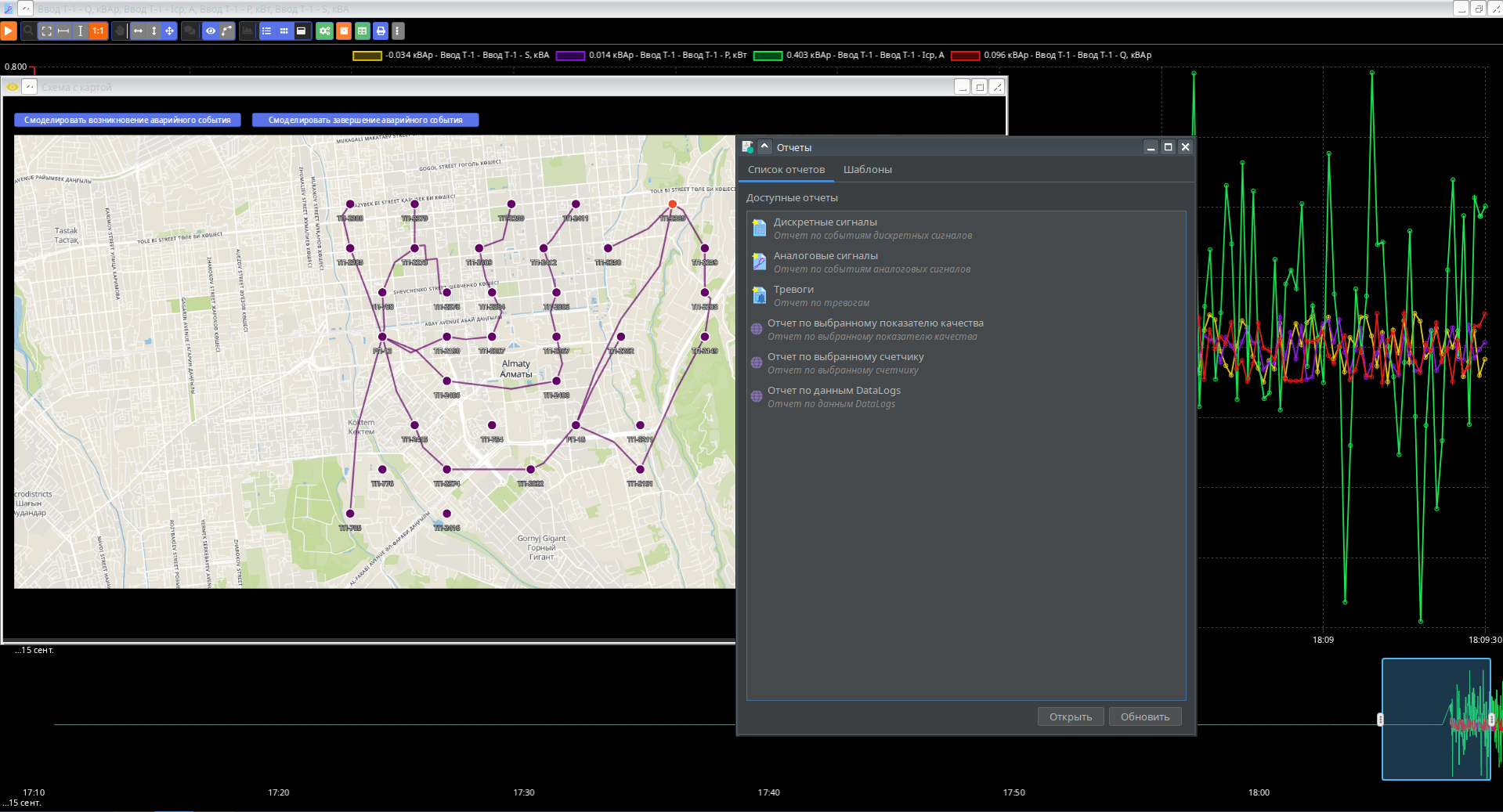Print the chart with printer icon

[x=381, y=31]
